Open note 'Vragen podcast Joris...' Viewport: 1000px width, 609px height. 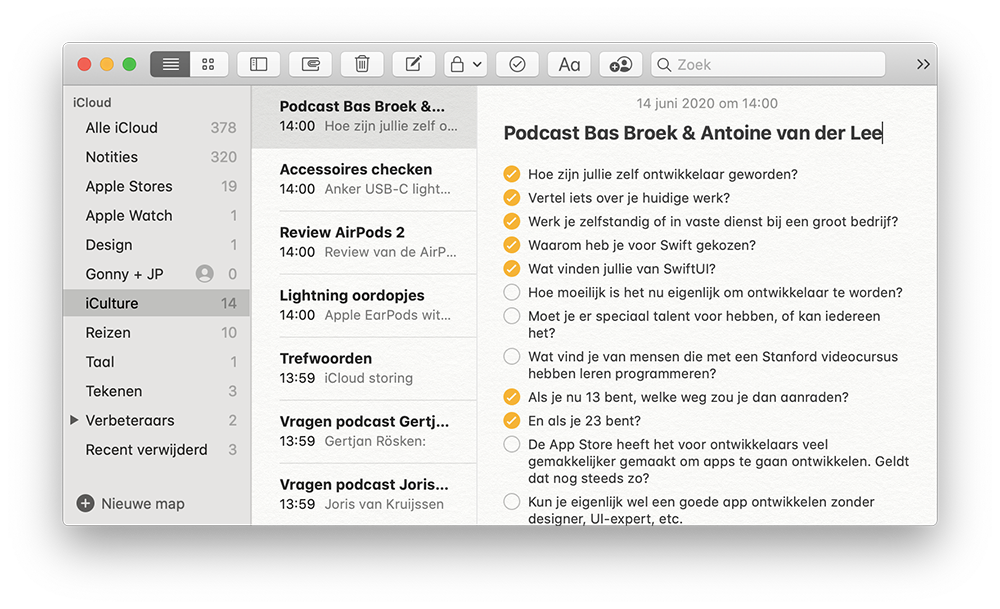pos(364,494)
